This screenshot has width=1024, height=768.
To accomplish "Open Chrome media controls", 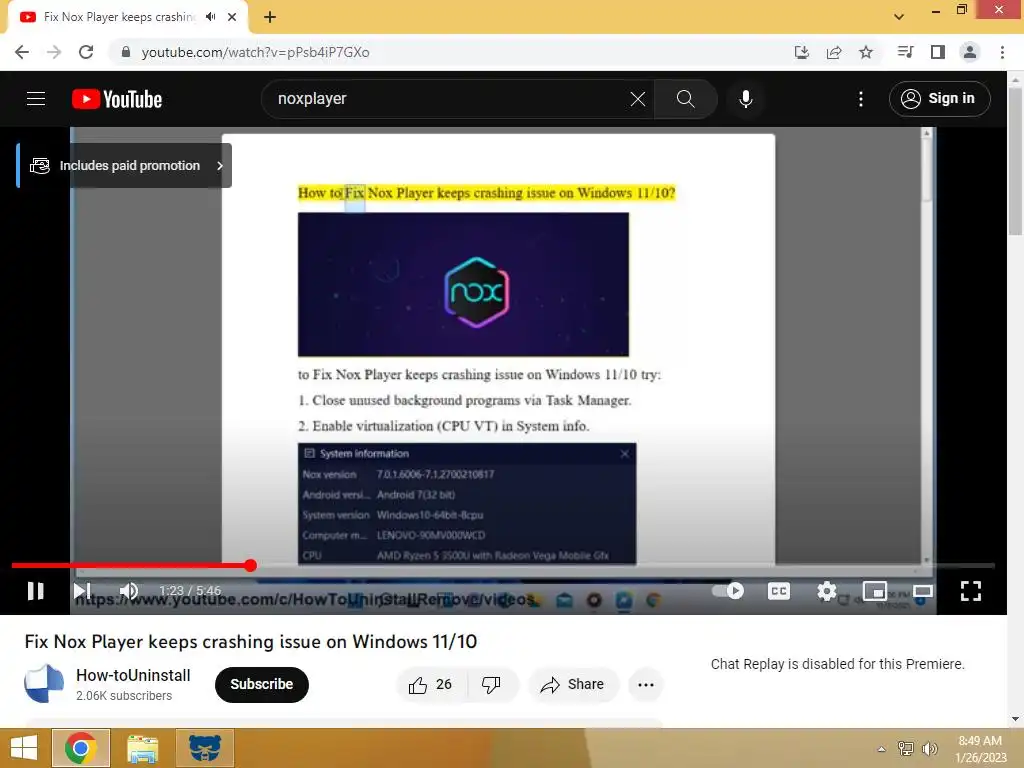I will [905, 52].
